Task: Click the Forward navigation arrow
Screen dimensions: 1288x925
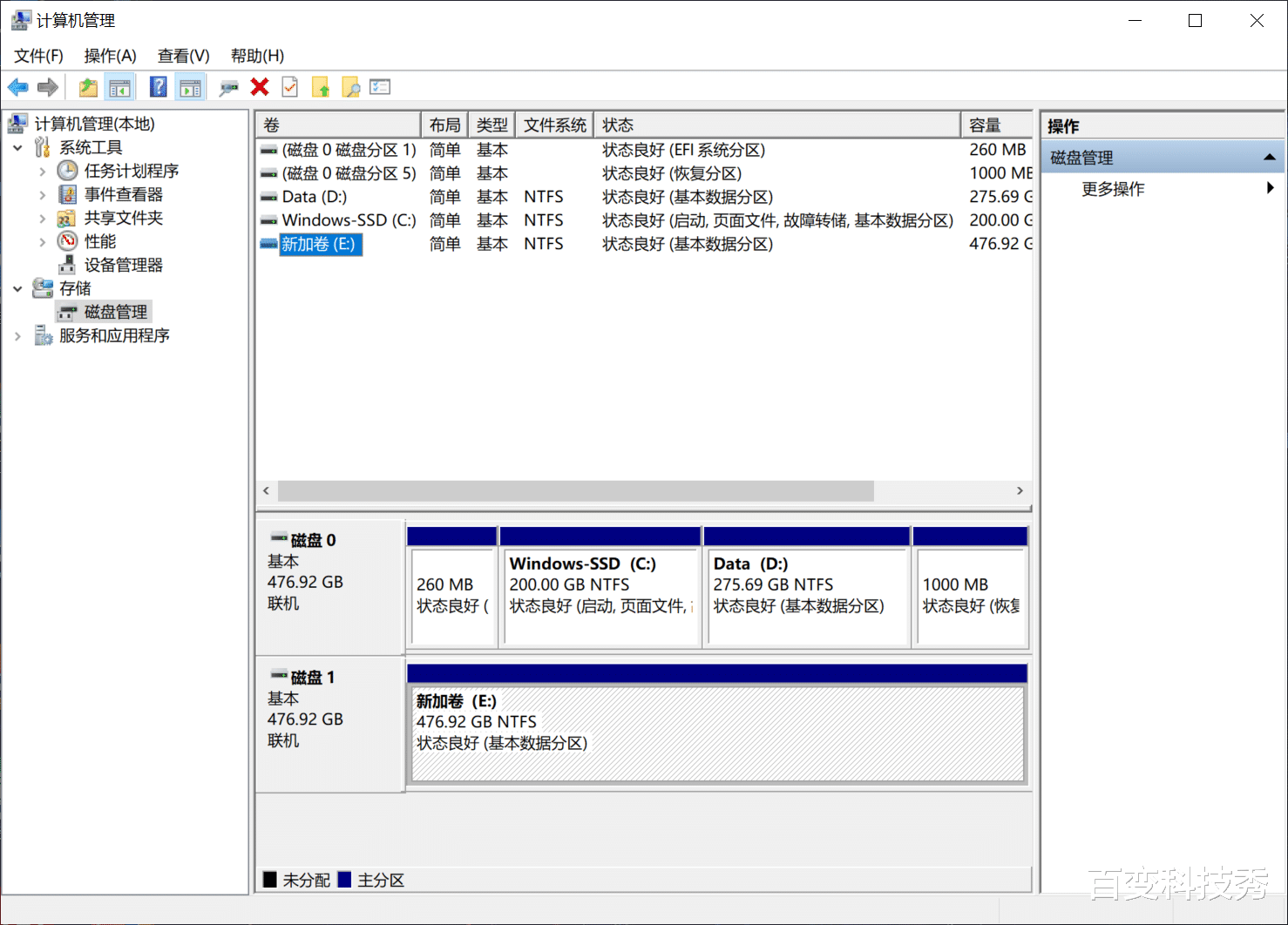Action: coord(48,86)
